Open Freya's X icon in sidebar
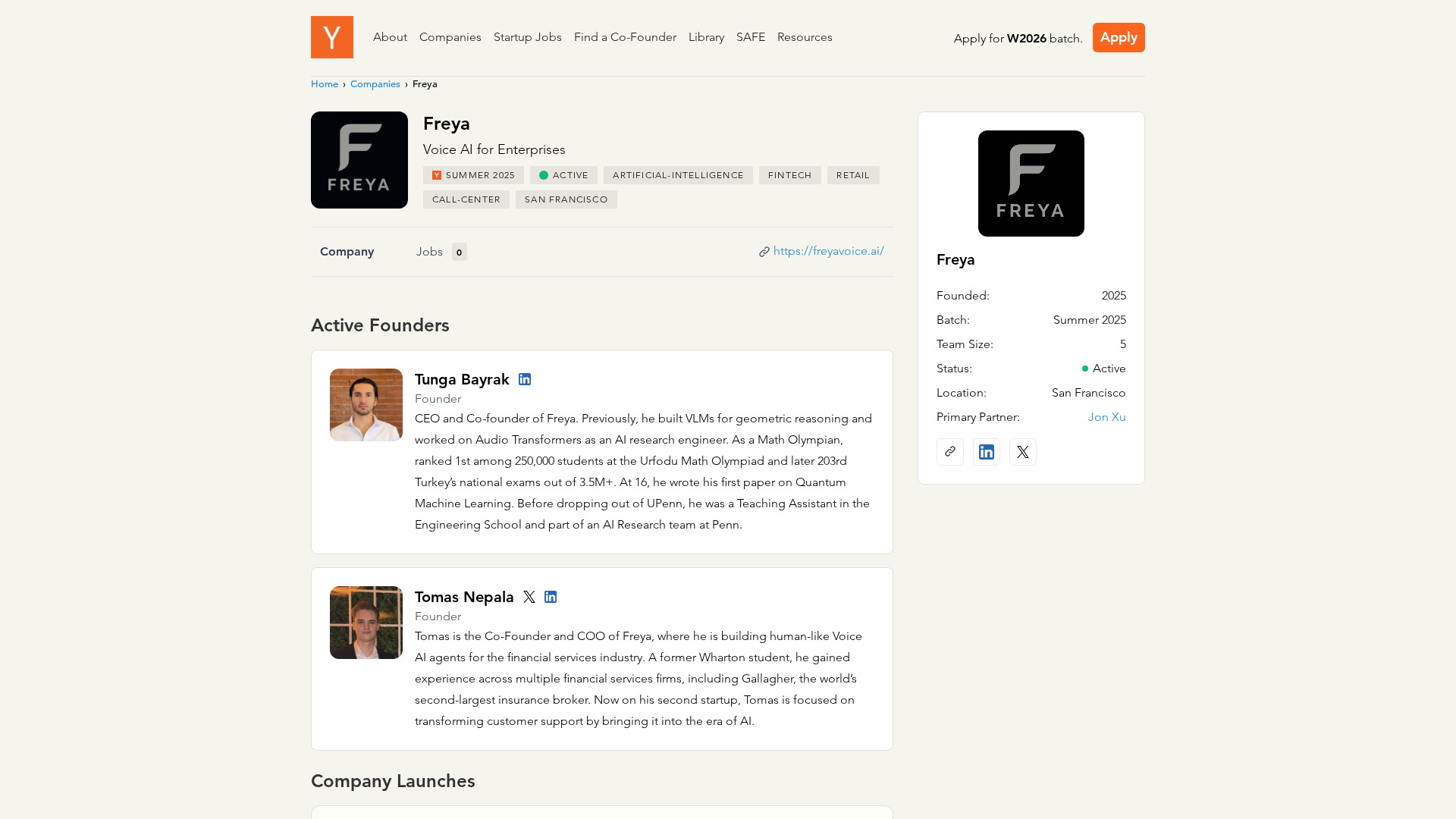This screenshot has height=819, width=1456. pos(1023,452)
